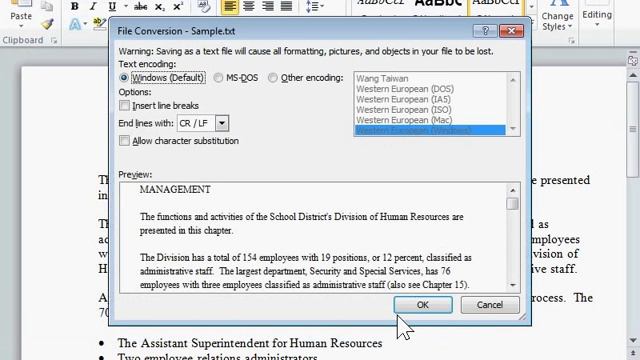
Task: Open Clipboard pane launcher
Action: (54, 40)
